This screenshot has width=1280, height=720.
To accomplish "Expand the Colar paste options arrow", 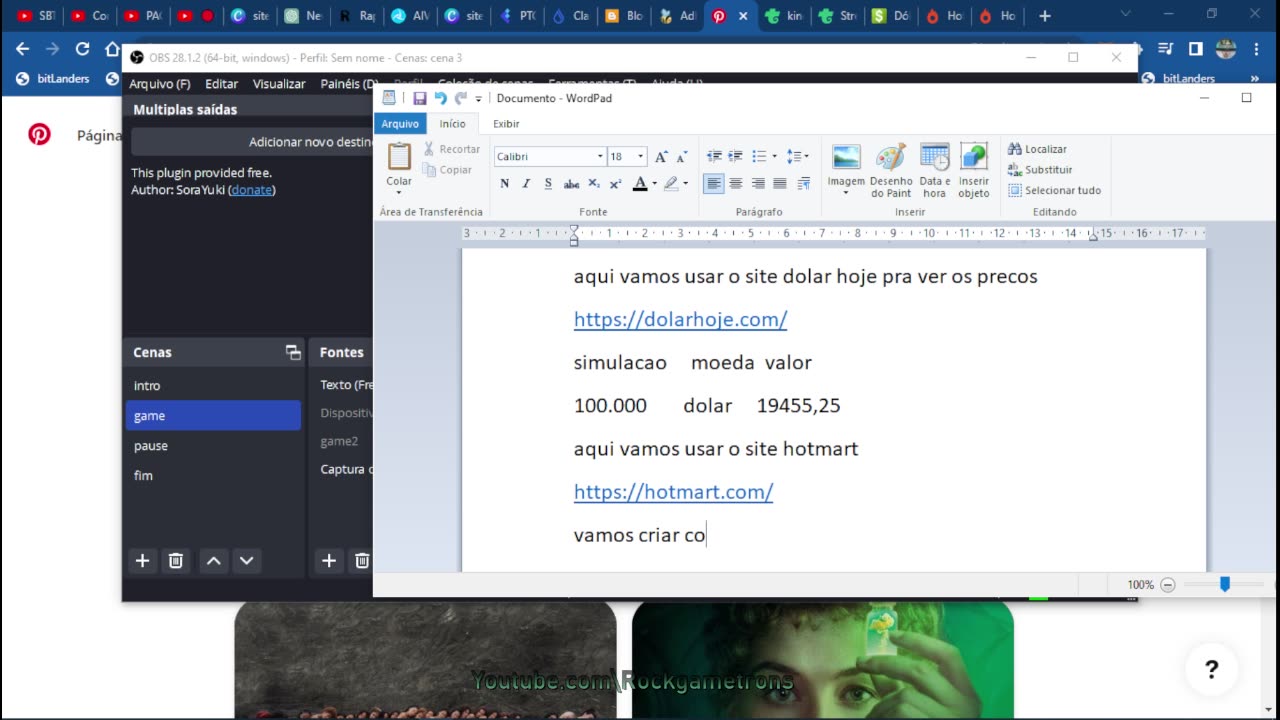I will (399, 192).
